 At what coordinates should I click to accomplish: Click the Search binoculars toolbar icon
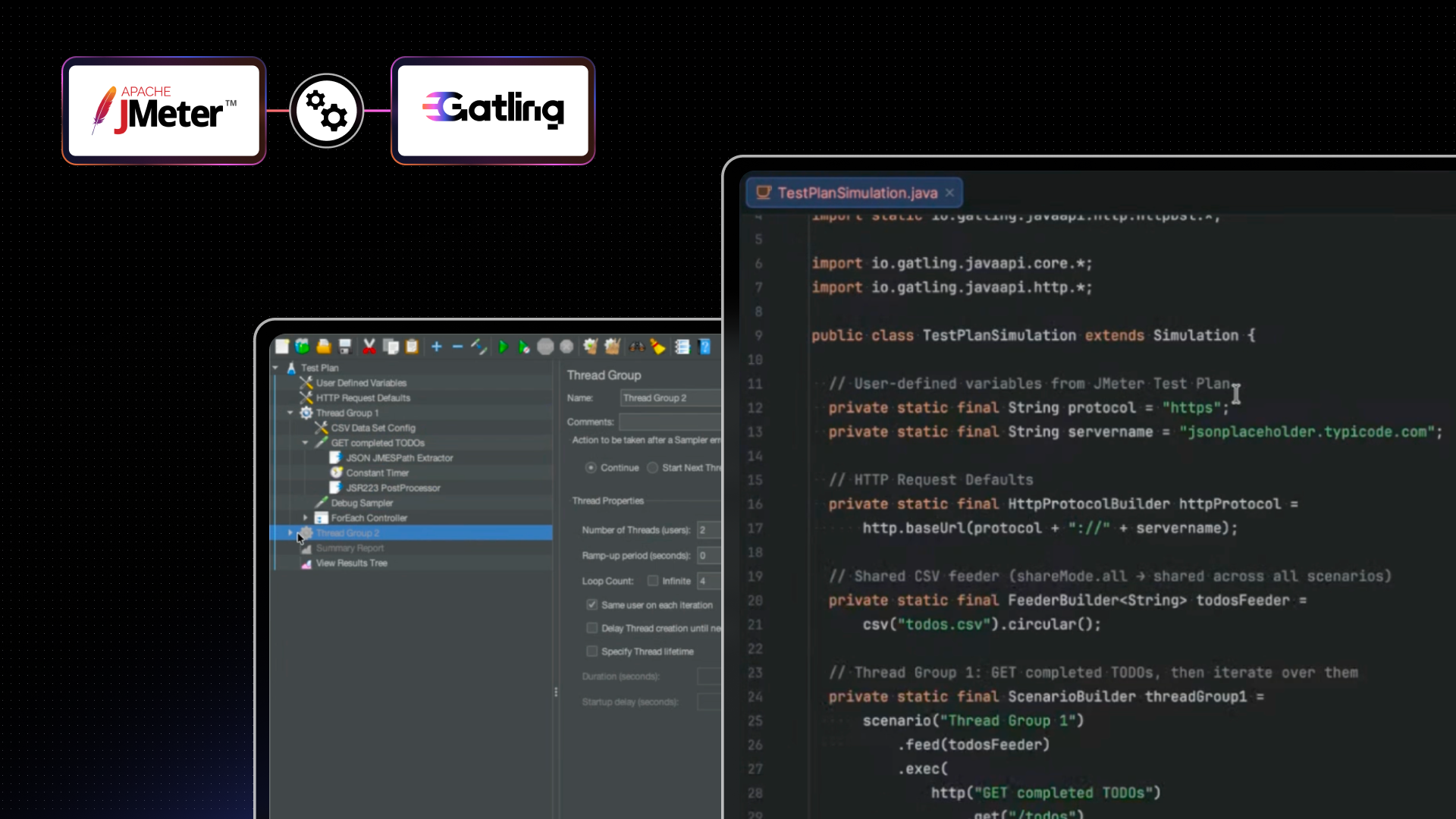637,347
